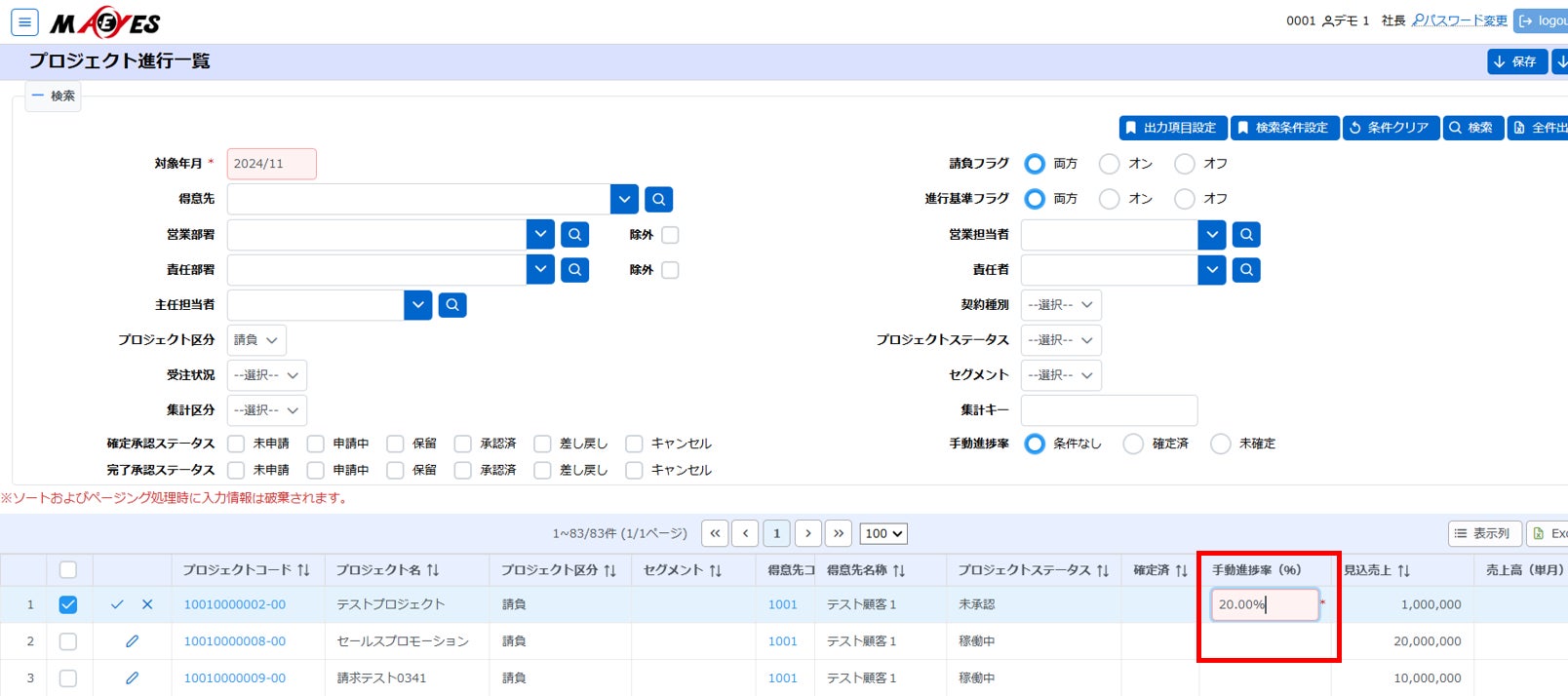Toggle select-all checkbox in table header
1568x696 pixels.
tap(67, 570)
